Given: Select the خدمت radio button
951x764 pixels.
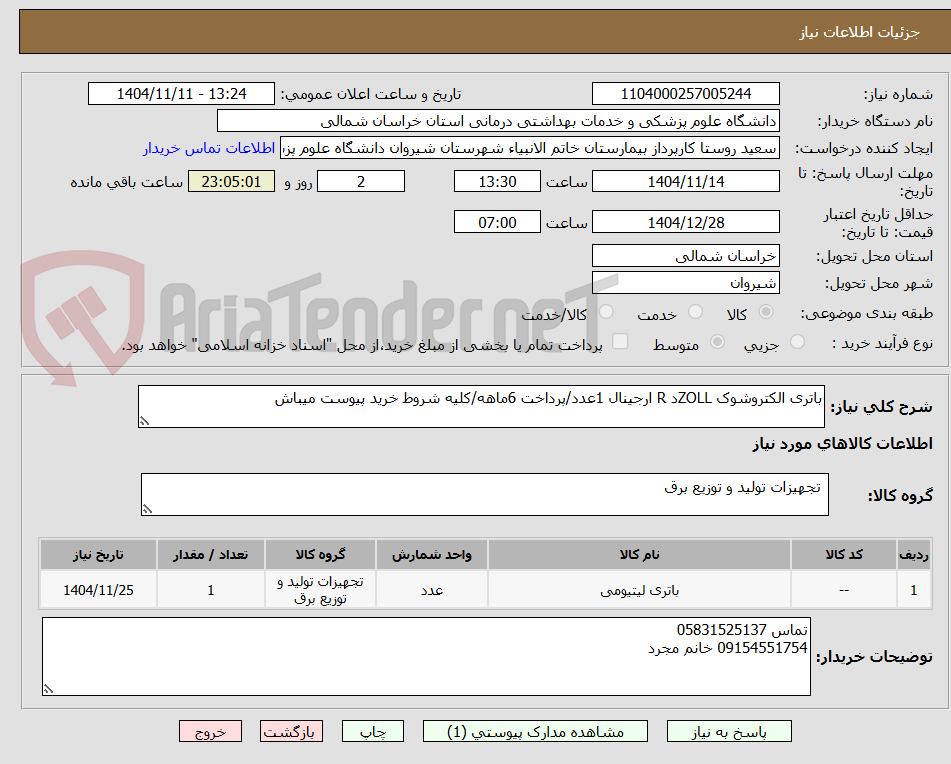Looking at the screenshot, I should [x=695, y=312].
